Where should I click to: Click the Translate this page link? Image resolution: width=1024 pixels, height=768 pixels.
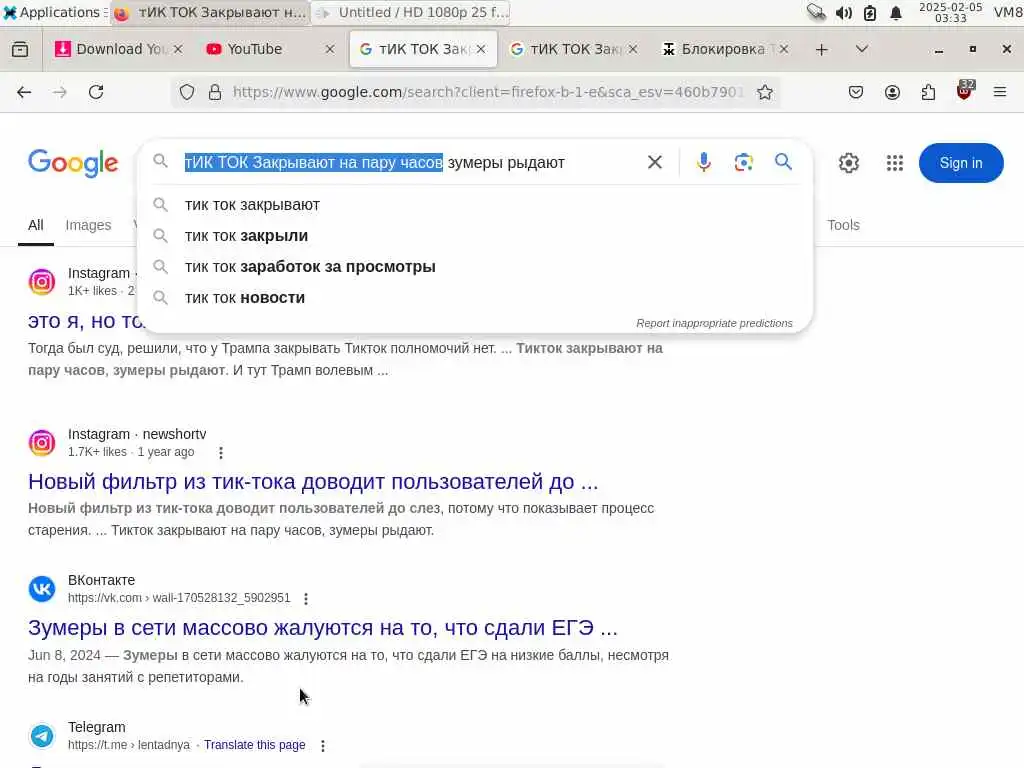[x=255, y=744]
